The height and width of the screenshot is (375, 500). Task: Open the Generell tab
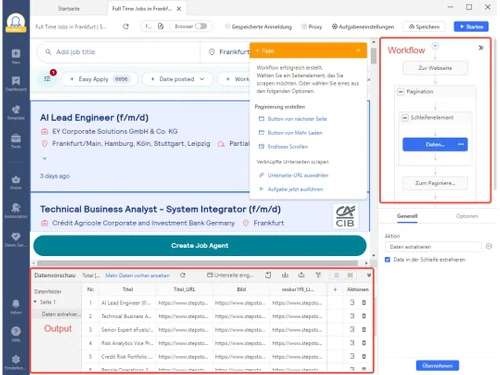[407, 216]
